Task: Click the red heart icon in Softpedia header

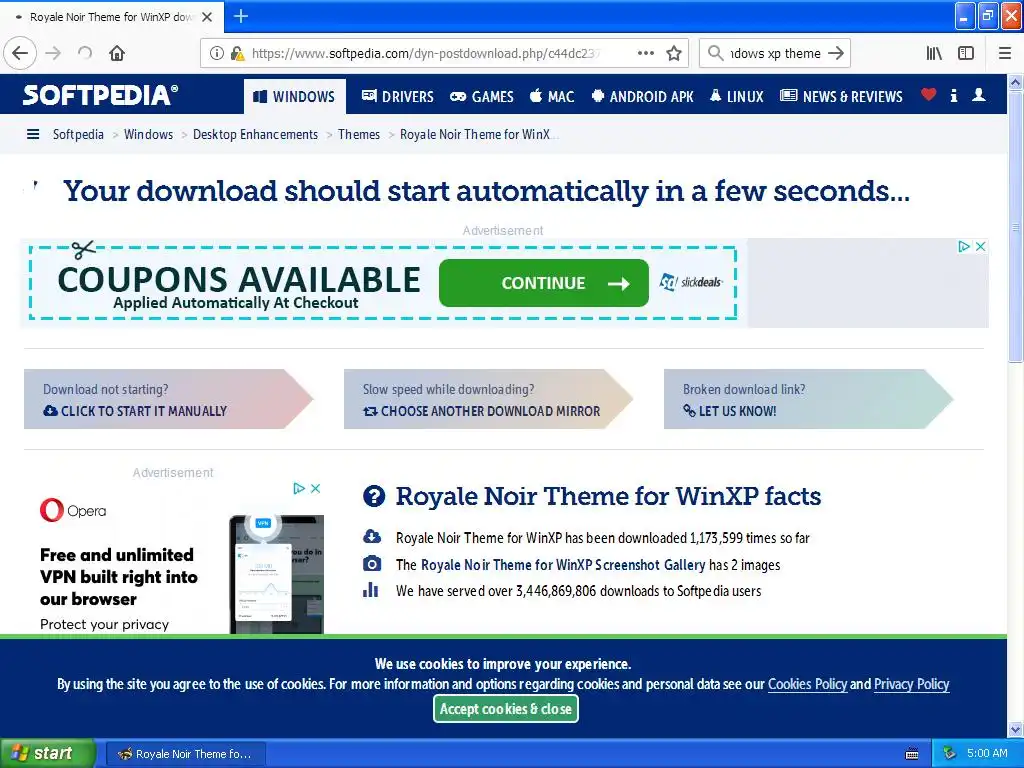Action: click(x=928, y=95)
